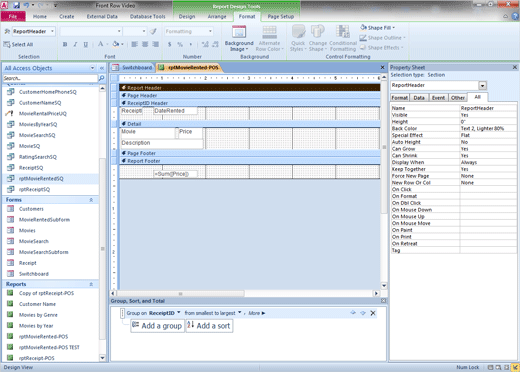This screenshot has width=520, height=372.
Task: Click the Format Painter icon
Action: (x=153, y=31)
